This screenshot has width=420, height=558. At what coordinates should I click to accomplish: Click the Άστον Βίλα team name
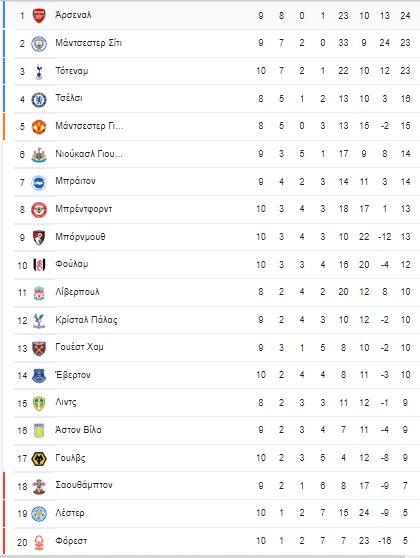click(78, 430)
